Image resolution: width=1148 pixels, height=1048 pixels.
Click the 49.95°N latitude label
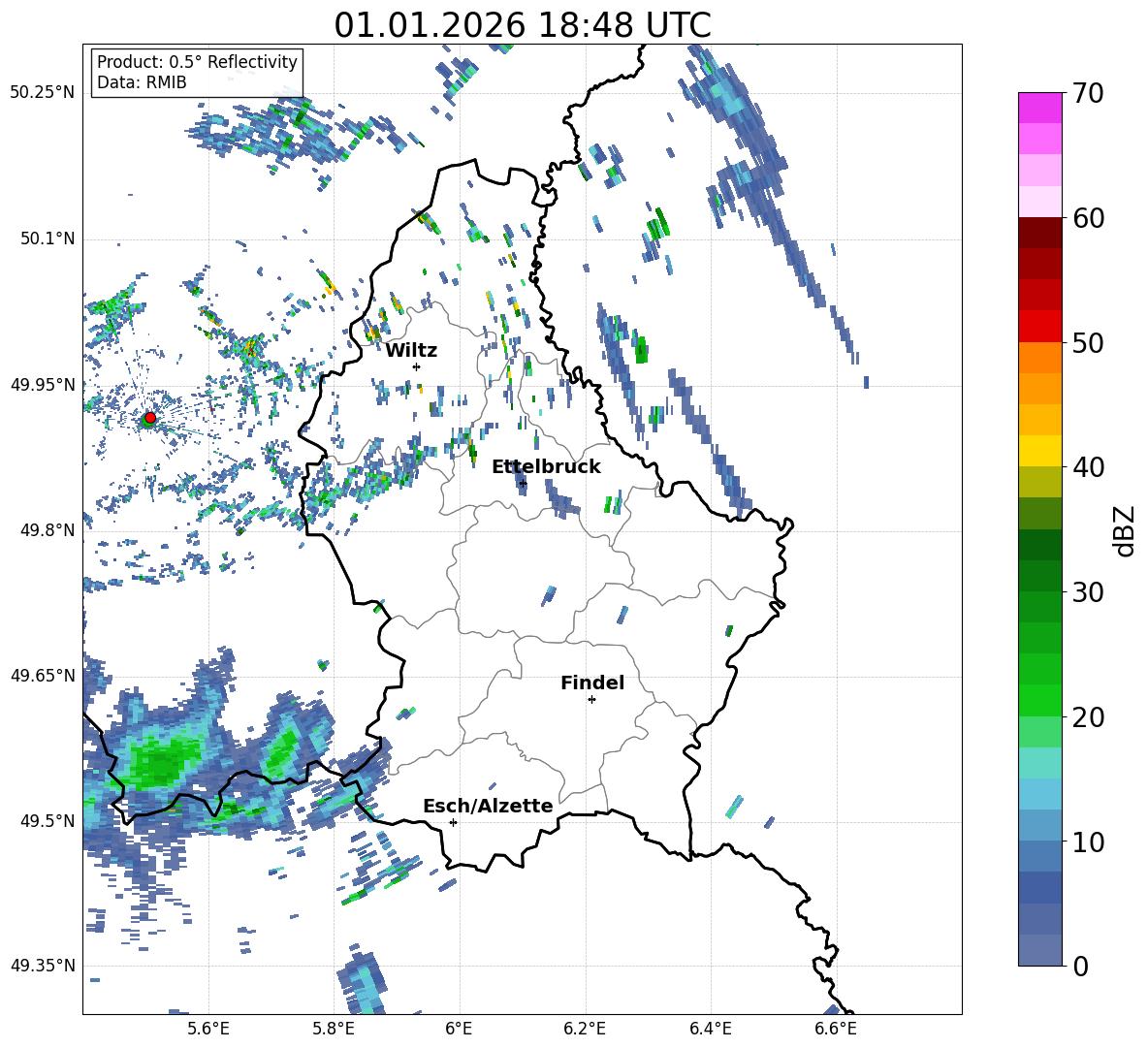[x=43, y=384]
